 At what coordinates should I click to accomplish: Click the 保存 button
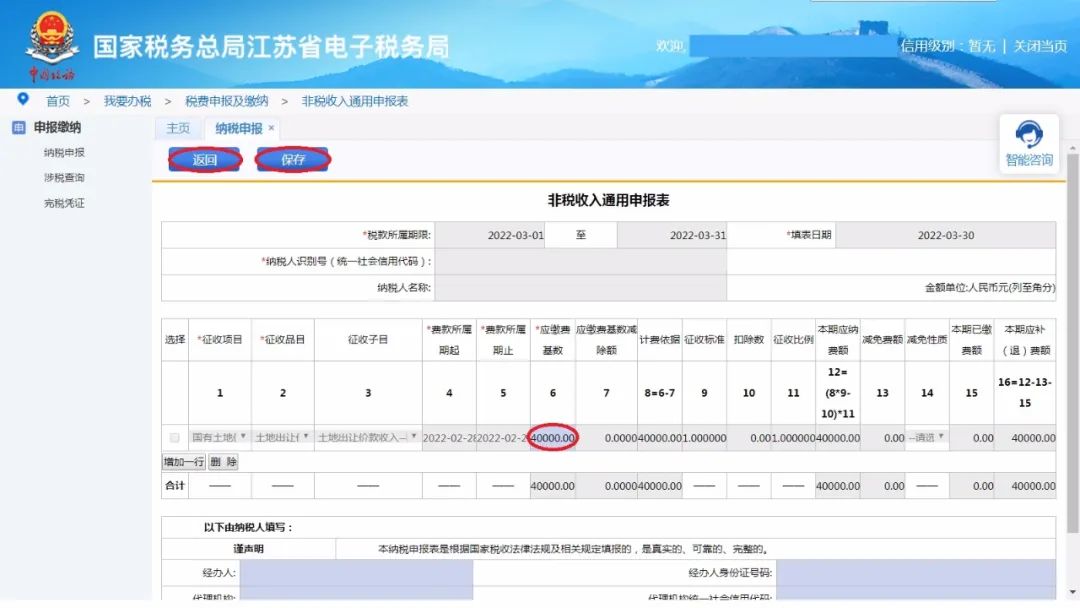[293, 160]
